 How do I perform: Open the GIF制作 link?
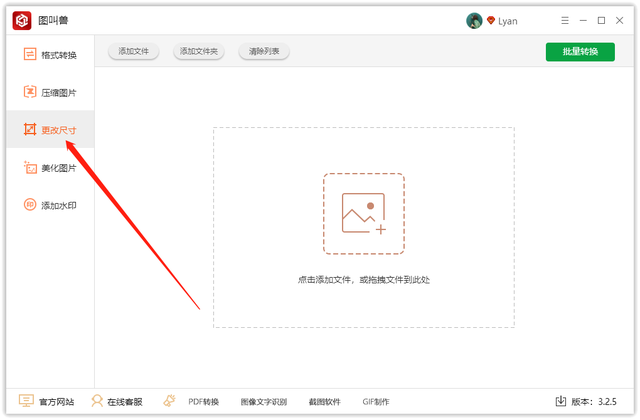376,402
